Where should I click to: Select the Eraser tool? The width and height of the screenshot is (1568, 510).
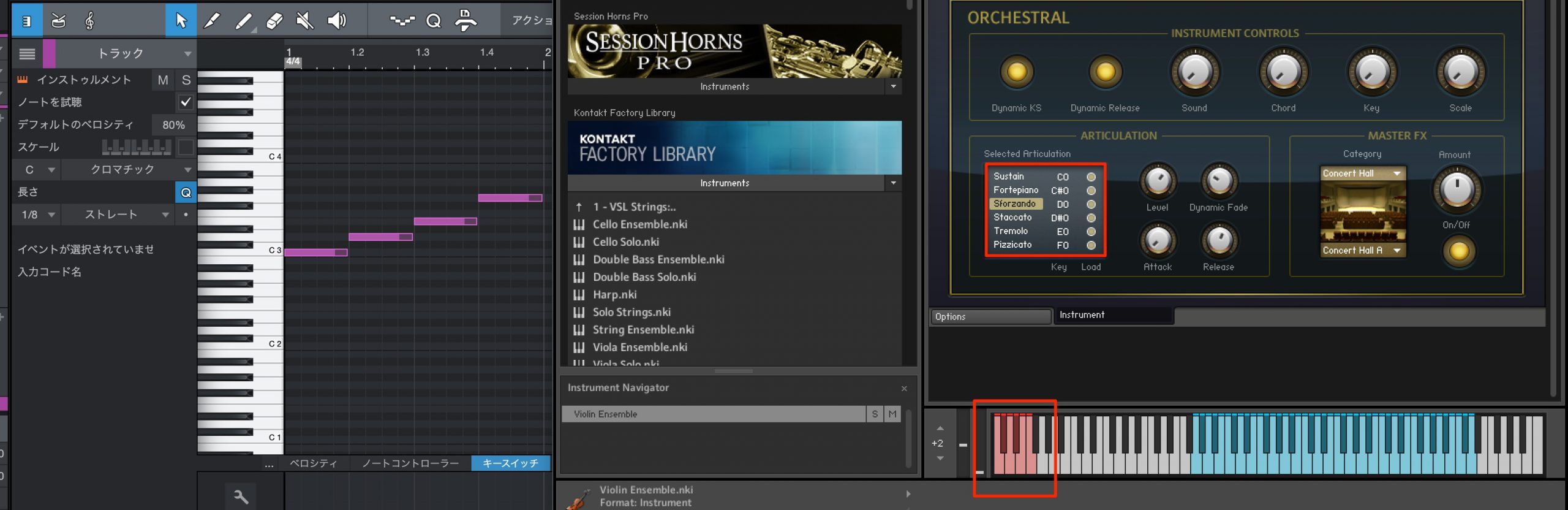(274, 21)
